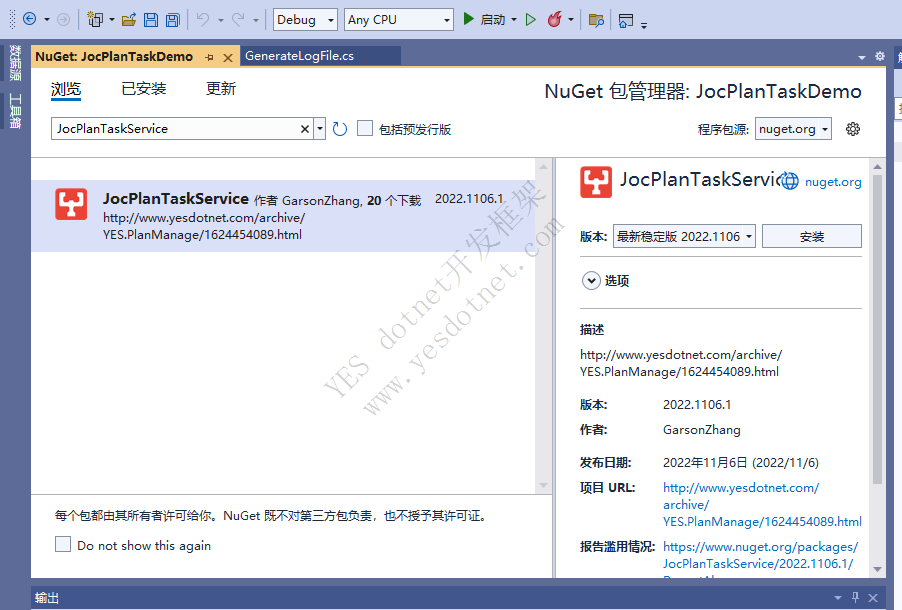
Task: Open the new project toolbar icon
Action: (95, 20)
